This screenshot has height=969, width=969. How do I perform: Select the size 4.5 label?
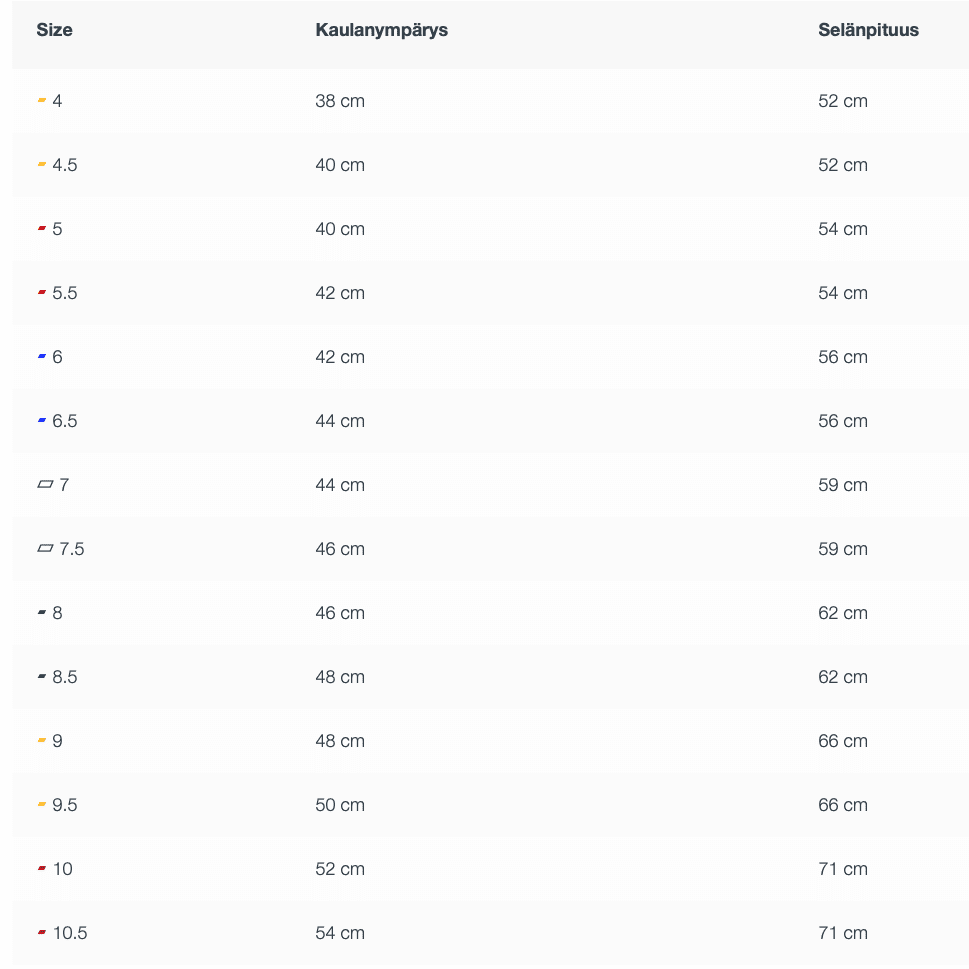point(65,165)
